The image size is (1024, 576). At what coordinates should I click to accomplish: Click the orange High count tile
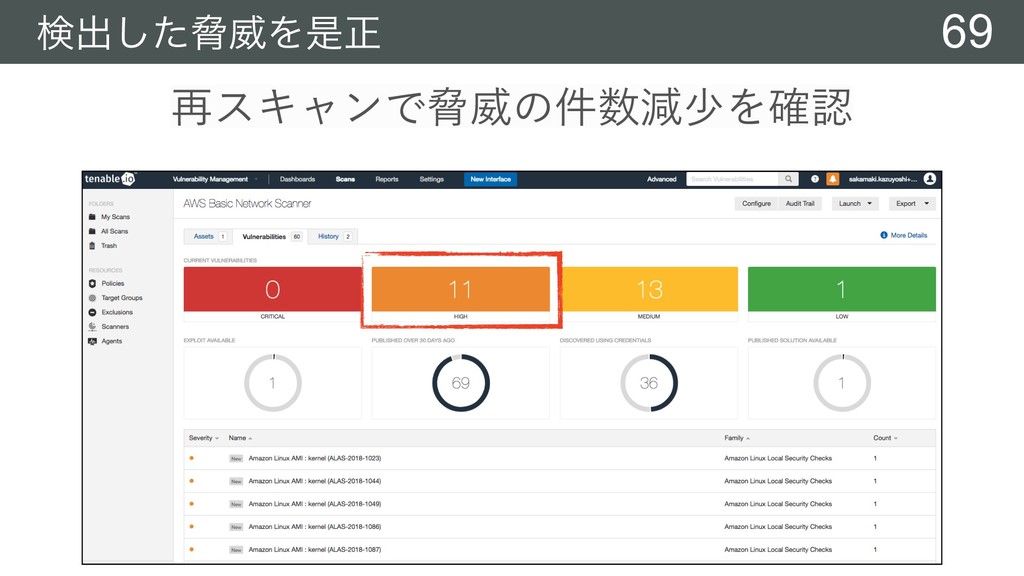click(x=460, y=289)
